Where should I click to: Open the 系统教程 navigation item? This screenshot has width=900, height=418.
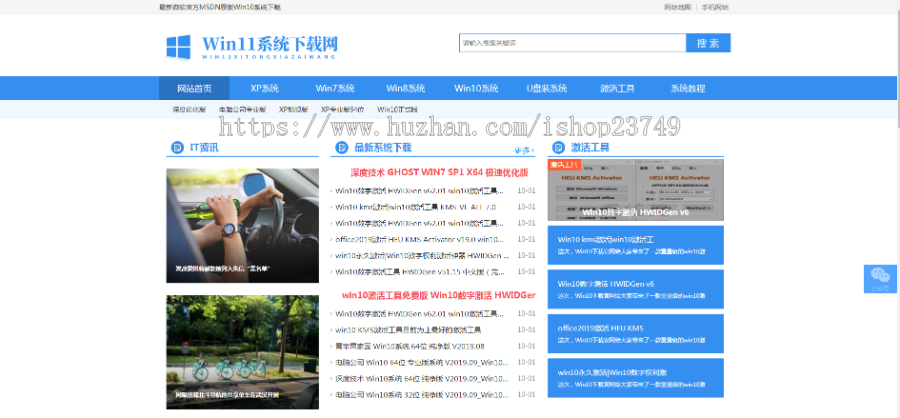pyautogui.click(x=688, y=88)
